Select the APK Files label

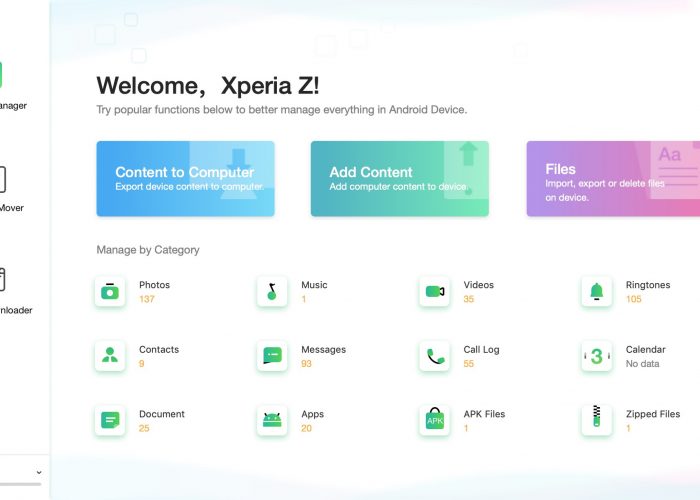(484, 414)
